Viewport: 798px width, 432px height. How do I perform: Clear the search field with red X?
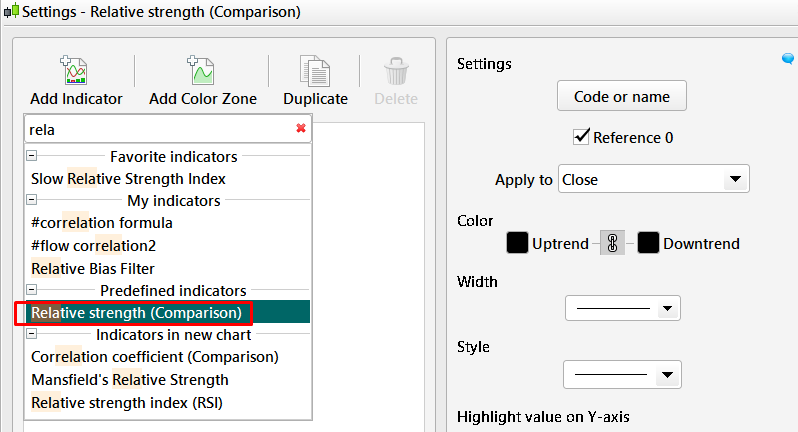point(301,129)
